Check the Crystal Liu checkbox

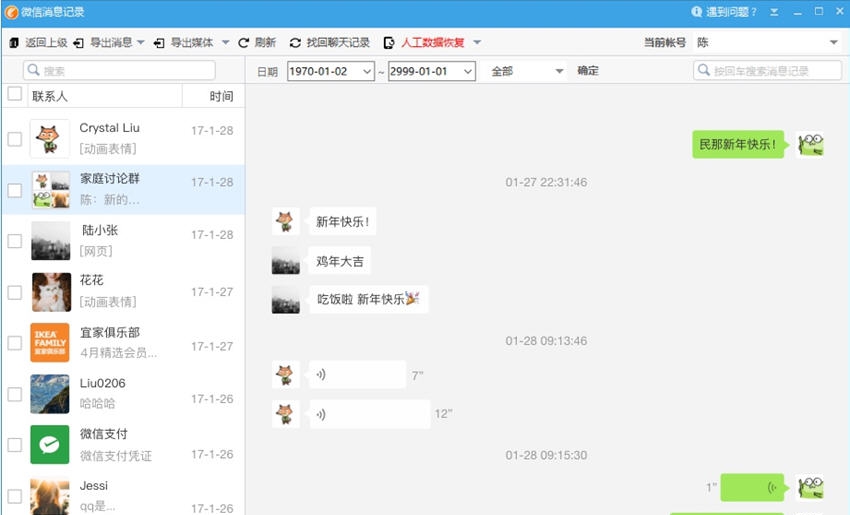15,139
